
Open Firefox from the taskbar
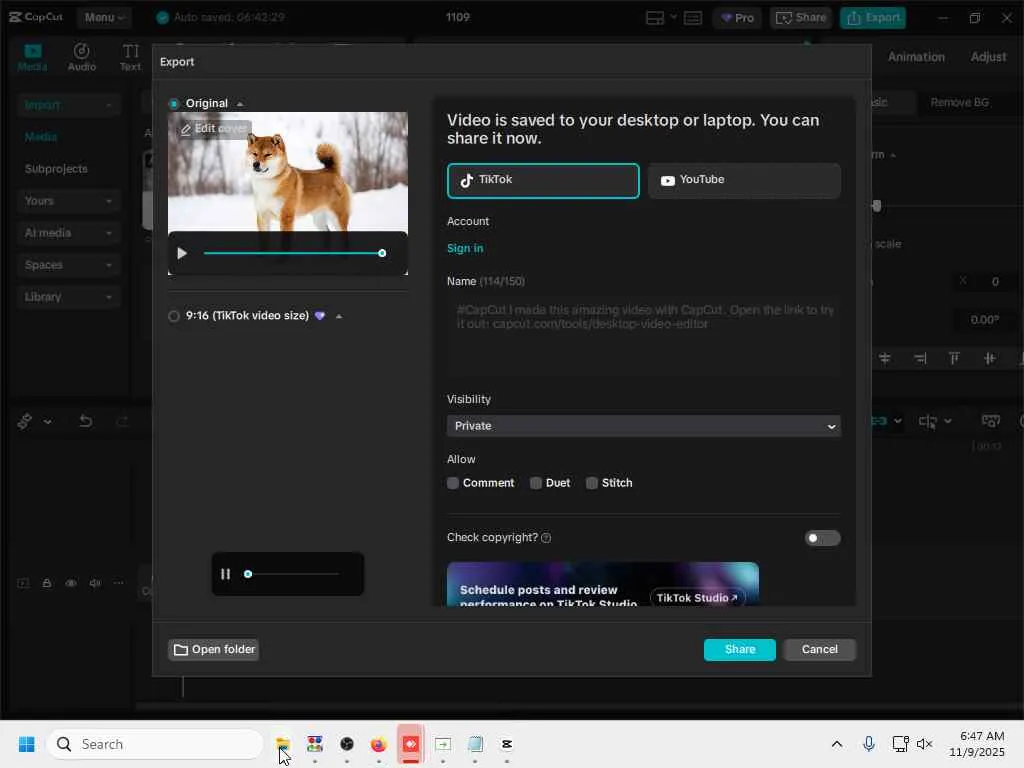pyautogui.click(x=378, y=744)
